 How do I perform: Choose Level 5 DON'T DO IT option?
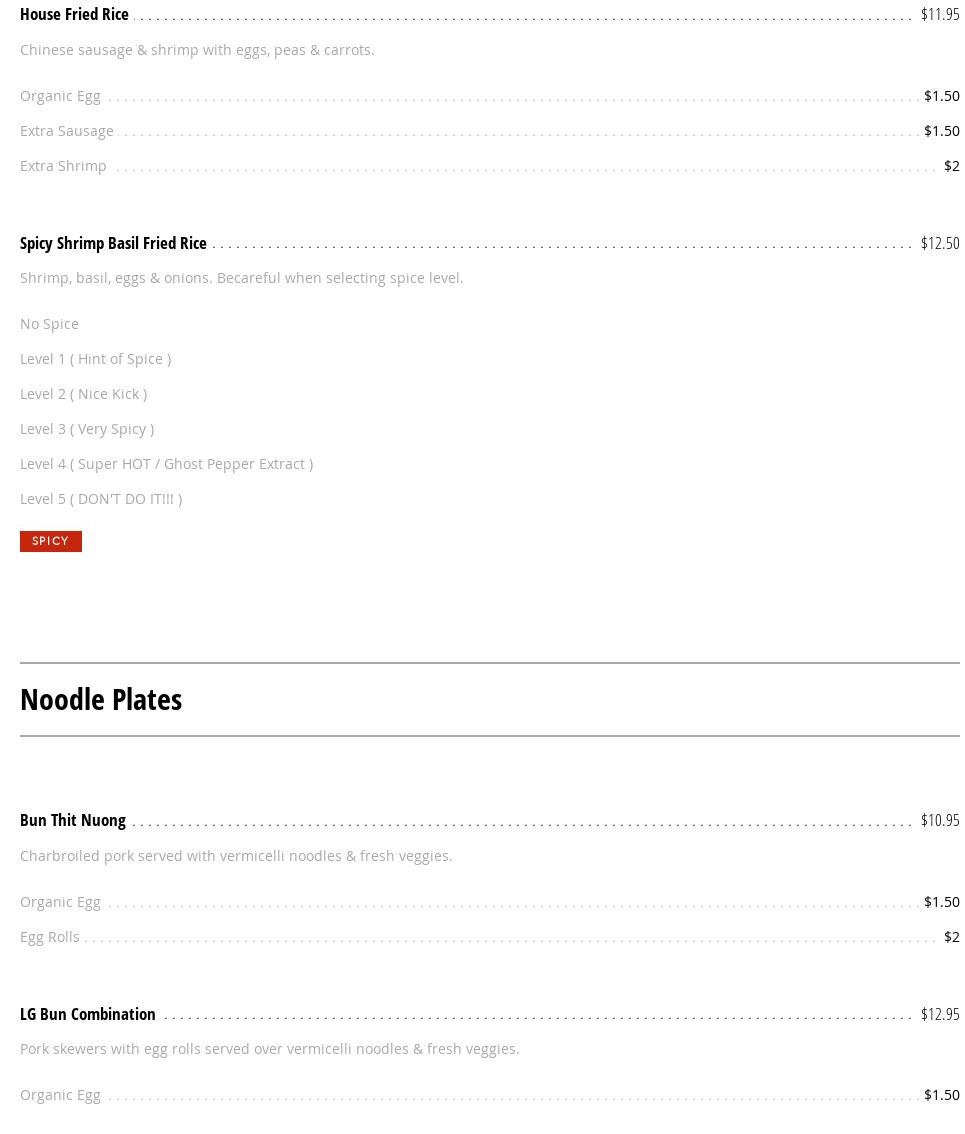pos(101,499)
